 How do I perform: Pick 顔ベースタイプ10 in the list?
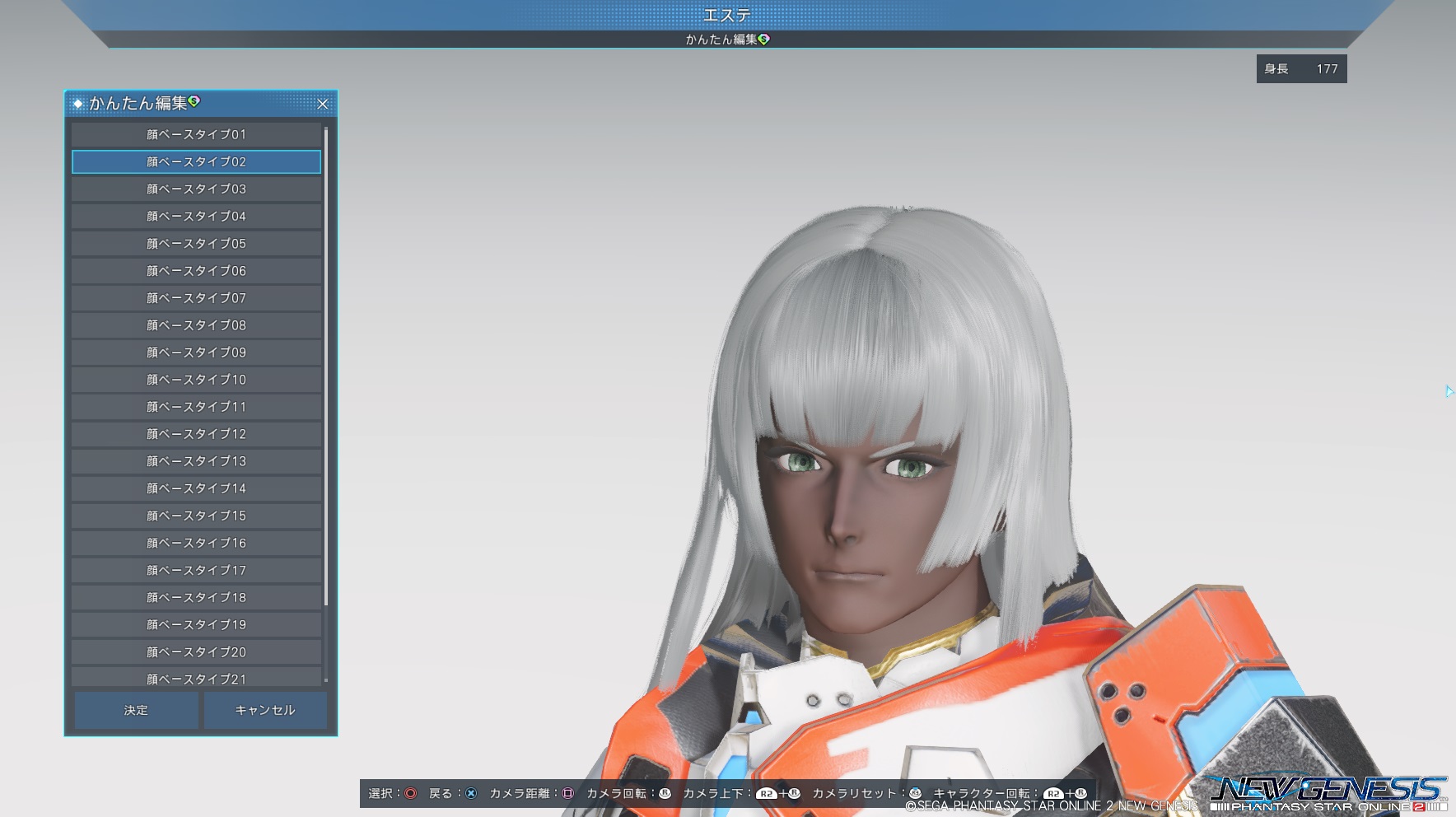(196, 379)
